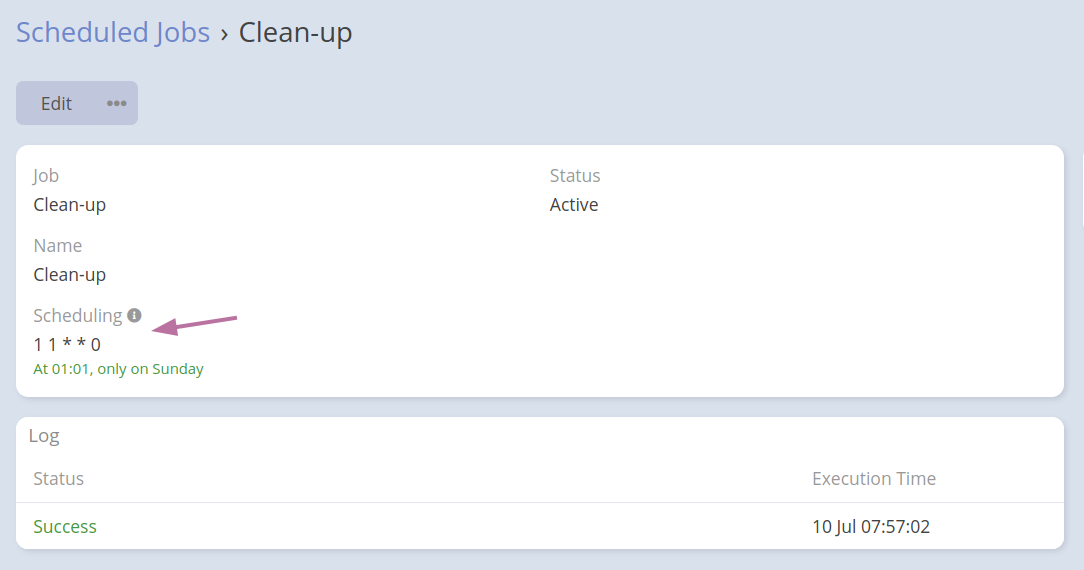Click the 'At 01:01, only on Sunday' text
This screenshot has width=1084, height=570.
[118, 369]
